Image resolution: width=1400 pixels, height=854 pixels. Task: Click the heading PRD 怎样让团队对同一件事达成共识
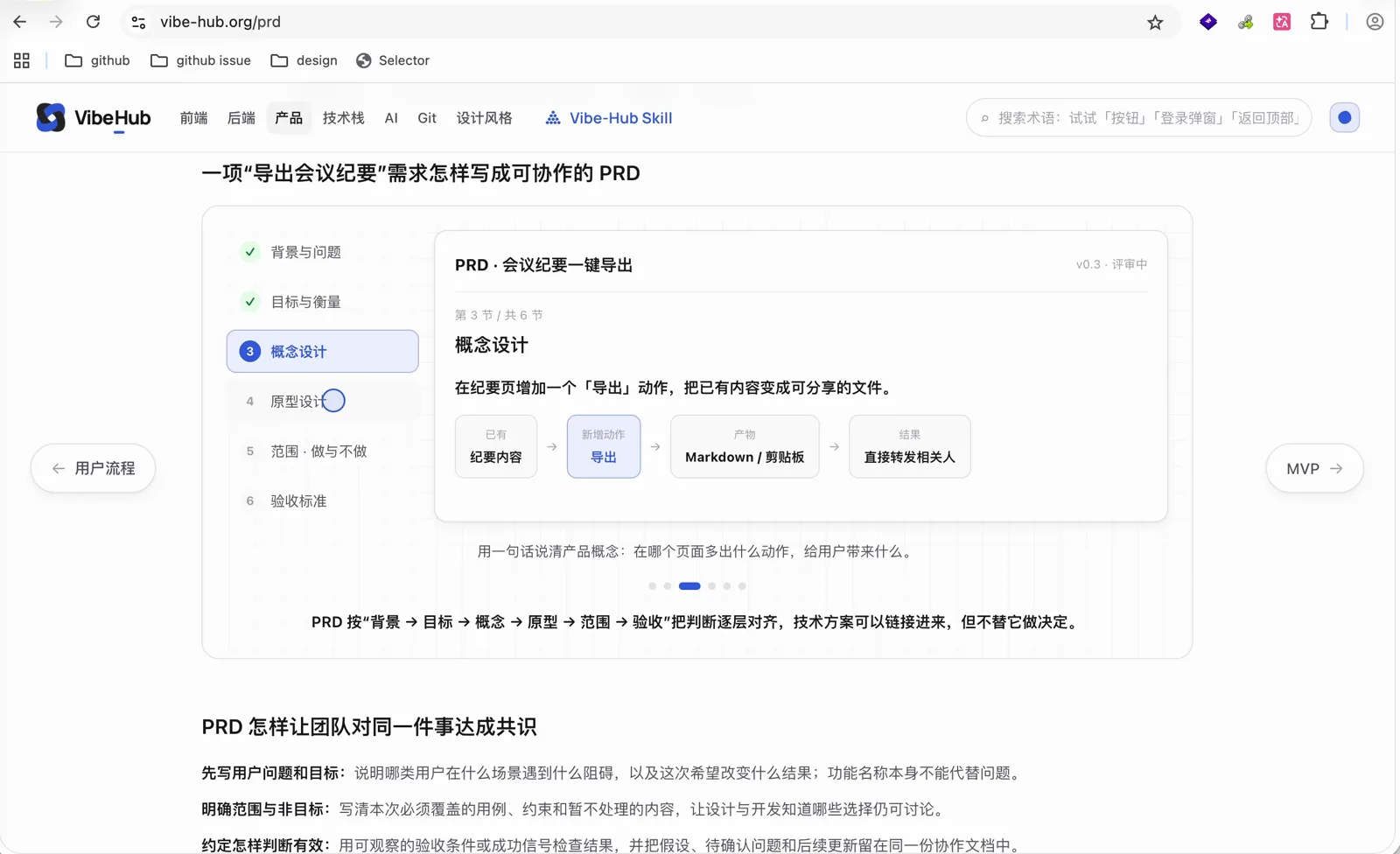click(369, 726)
